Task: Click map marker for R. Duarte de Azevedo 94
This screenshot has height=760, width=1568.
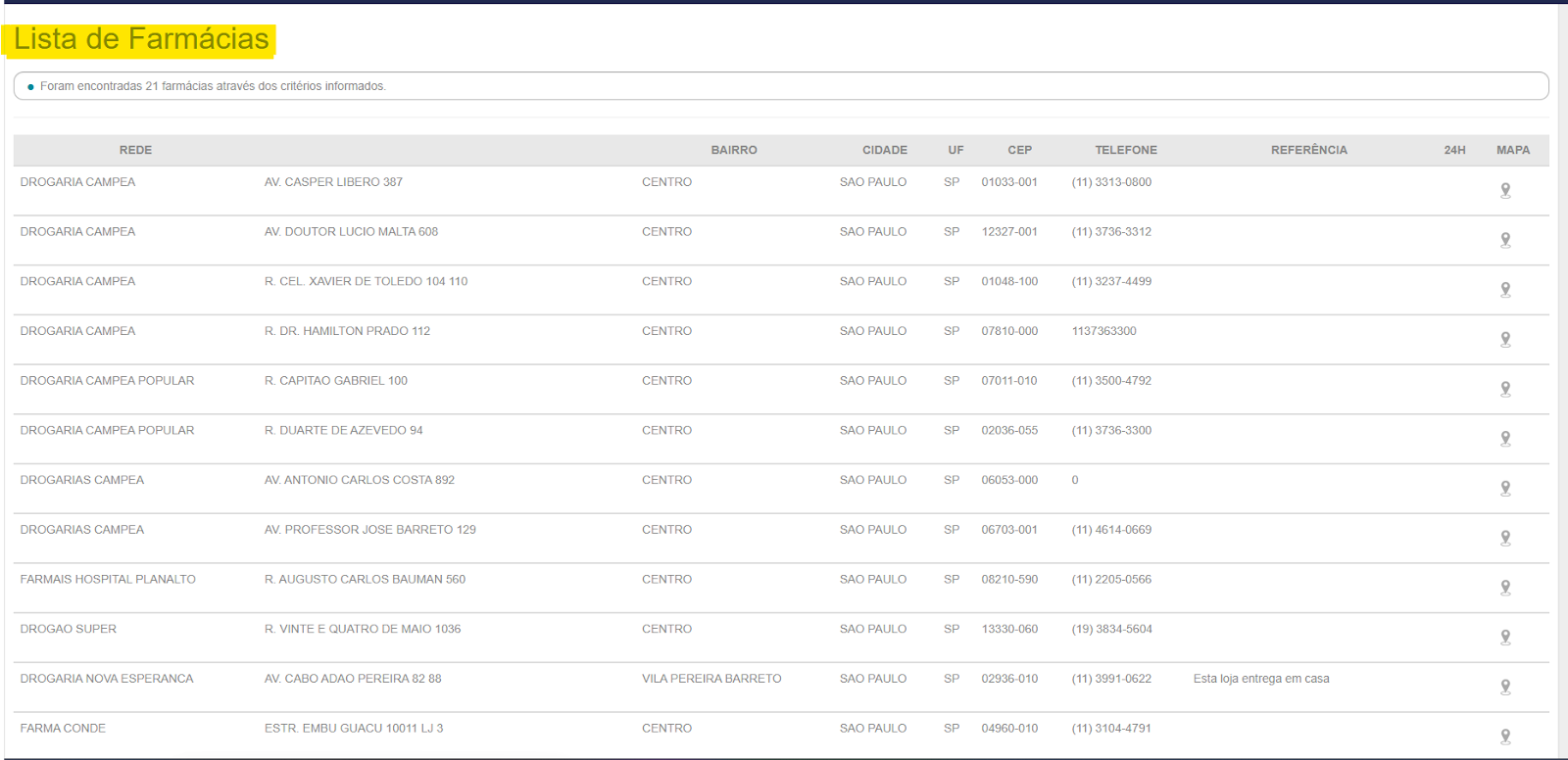Action: pyautogui.click(x=1505, y=439)
